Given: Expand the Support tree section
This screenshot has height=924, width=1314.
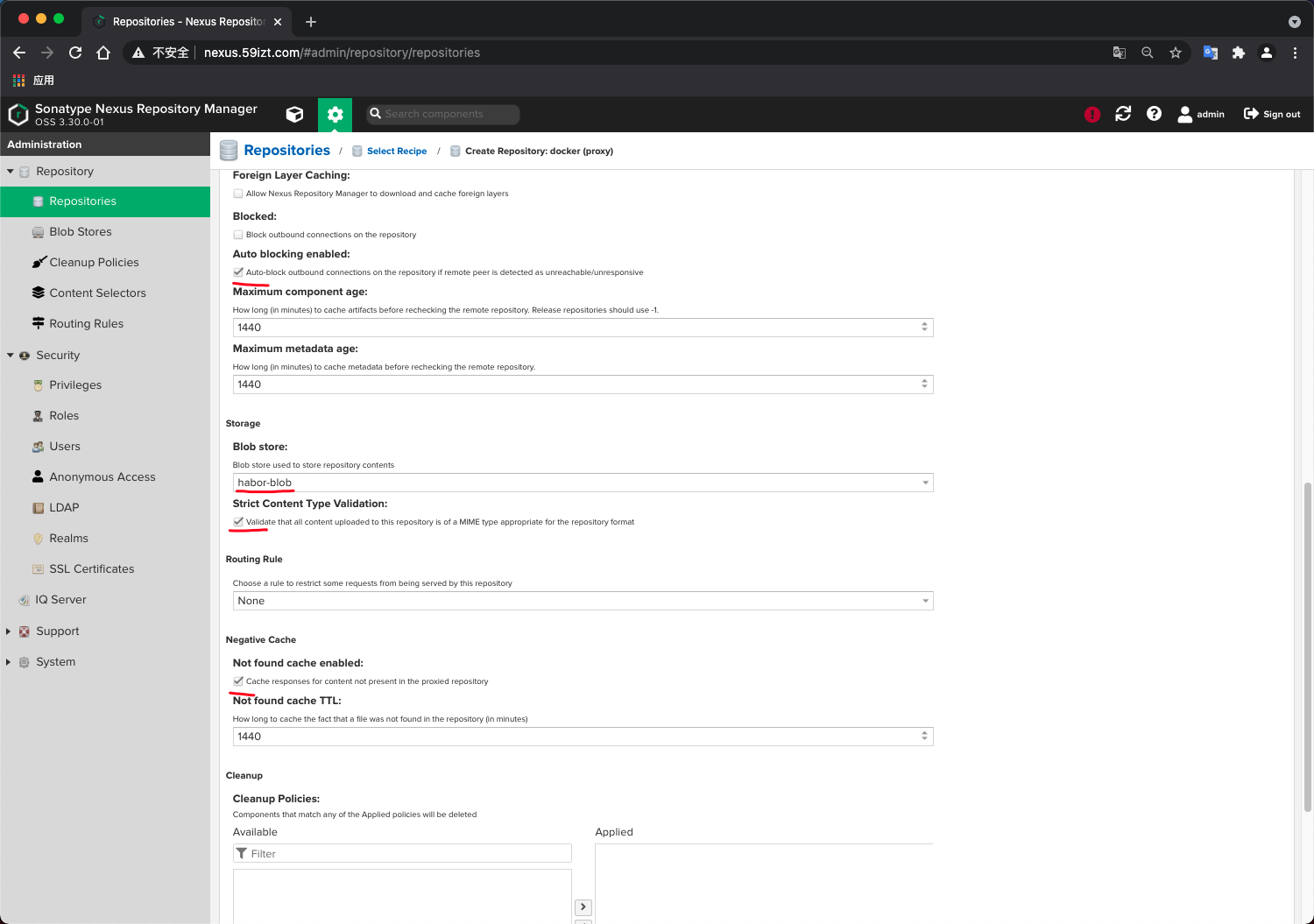Looking at the screenshot, I should coord(10,631).
